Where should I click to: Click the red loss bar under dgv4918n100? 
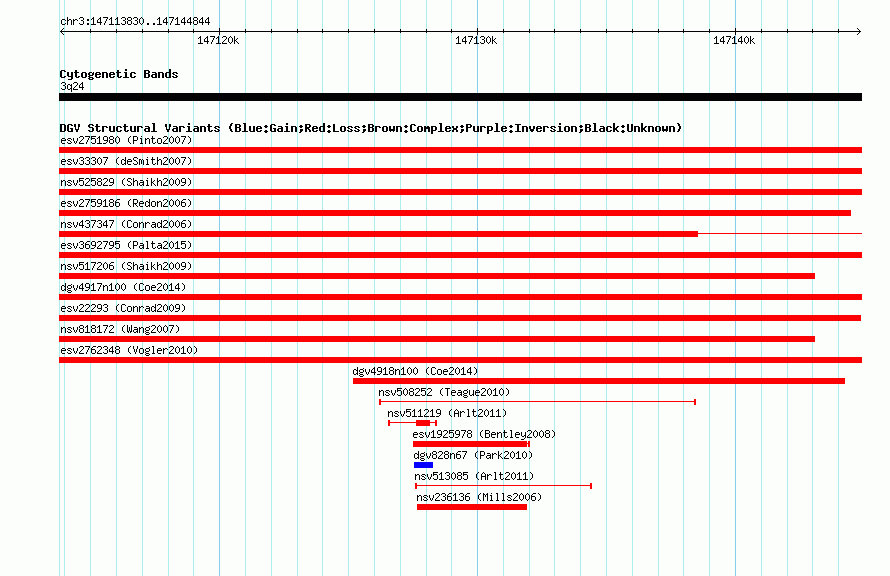point(599,381)
